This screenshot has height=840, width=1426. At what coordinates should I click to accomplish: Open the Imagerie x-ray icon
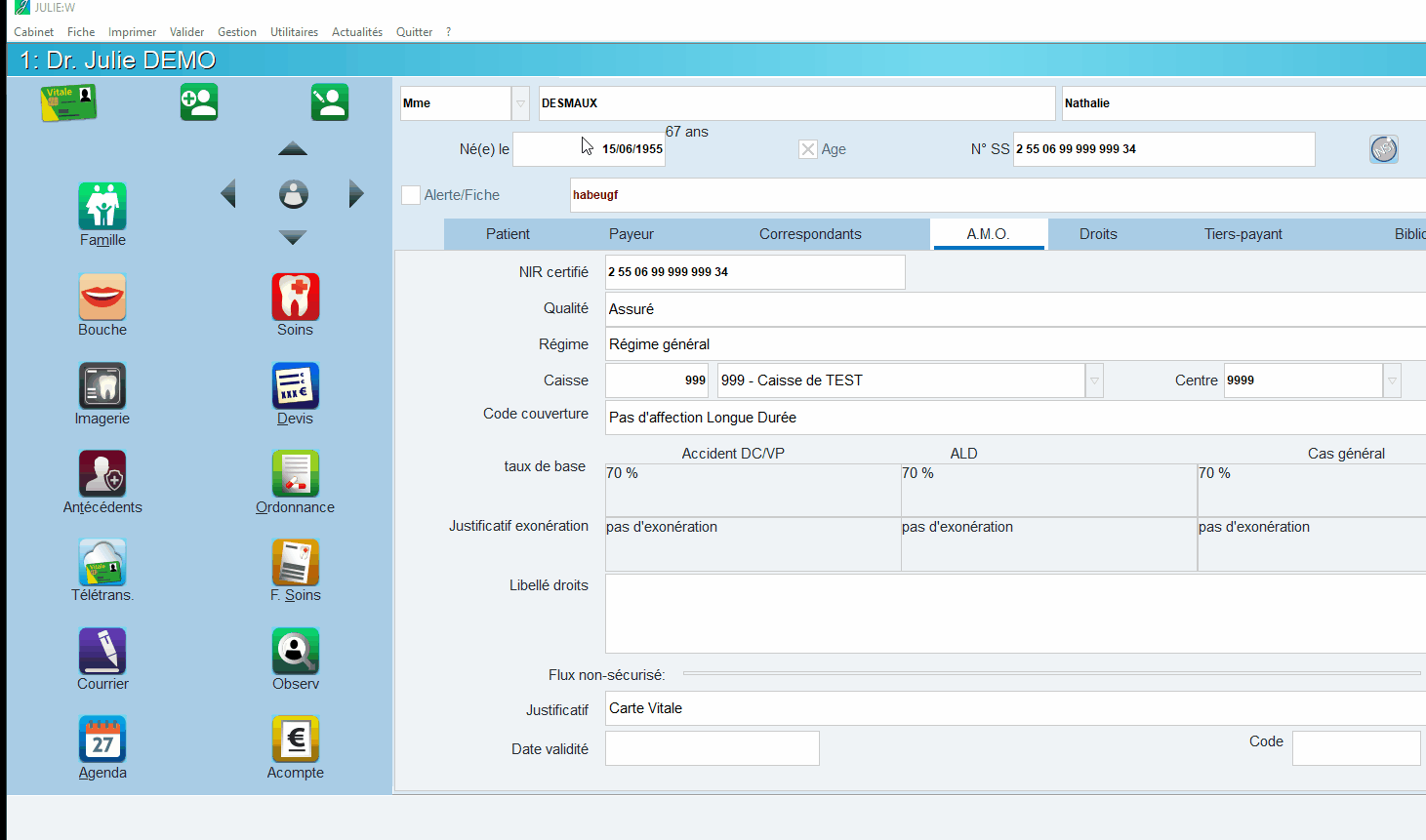click(x=102, y=385)
